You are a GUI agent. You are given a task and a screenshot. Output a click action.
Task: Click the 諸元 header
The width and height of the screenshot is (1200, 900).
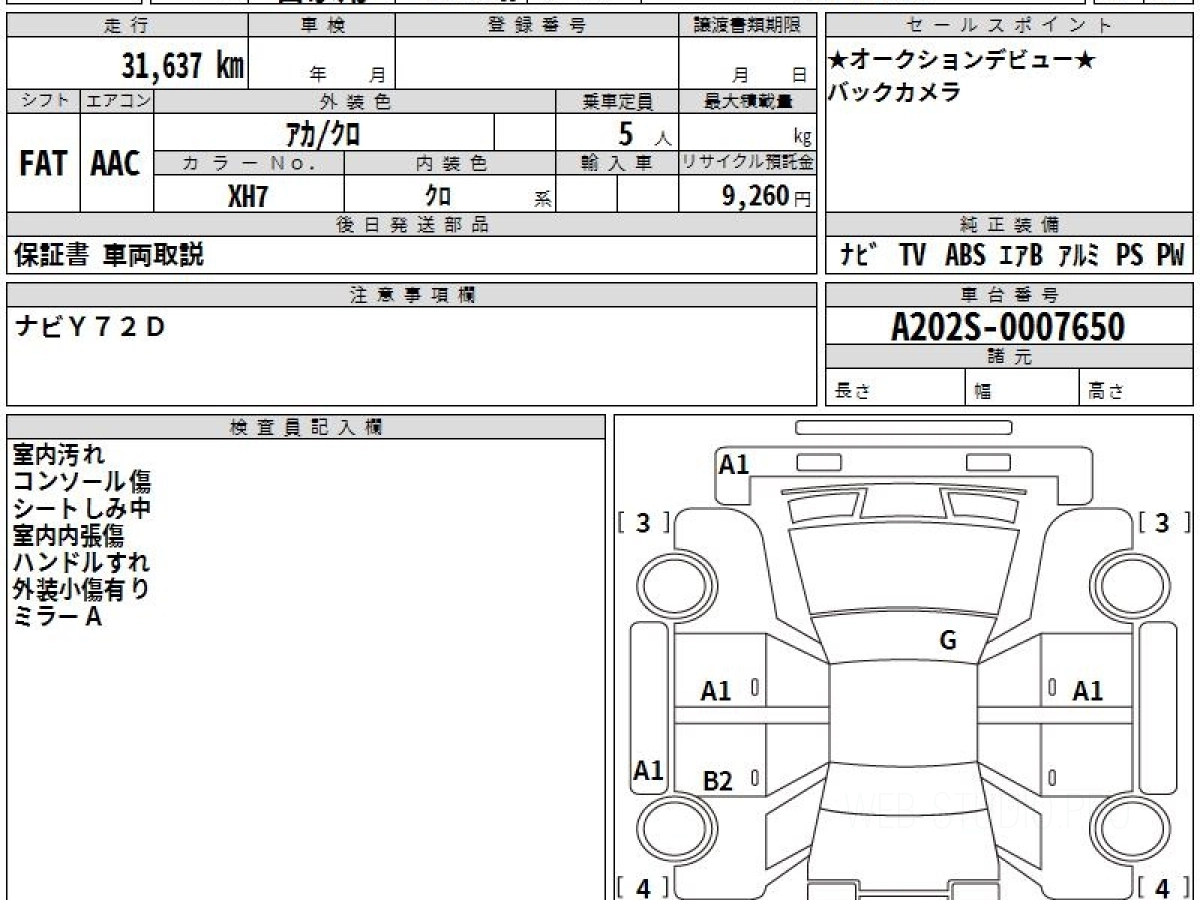(x=1009, y=357)
